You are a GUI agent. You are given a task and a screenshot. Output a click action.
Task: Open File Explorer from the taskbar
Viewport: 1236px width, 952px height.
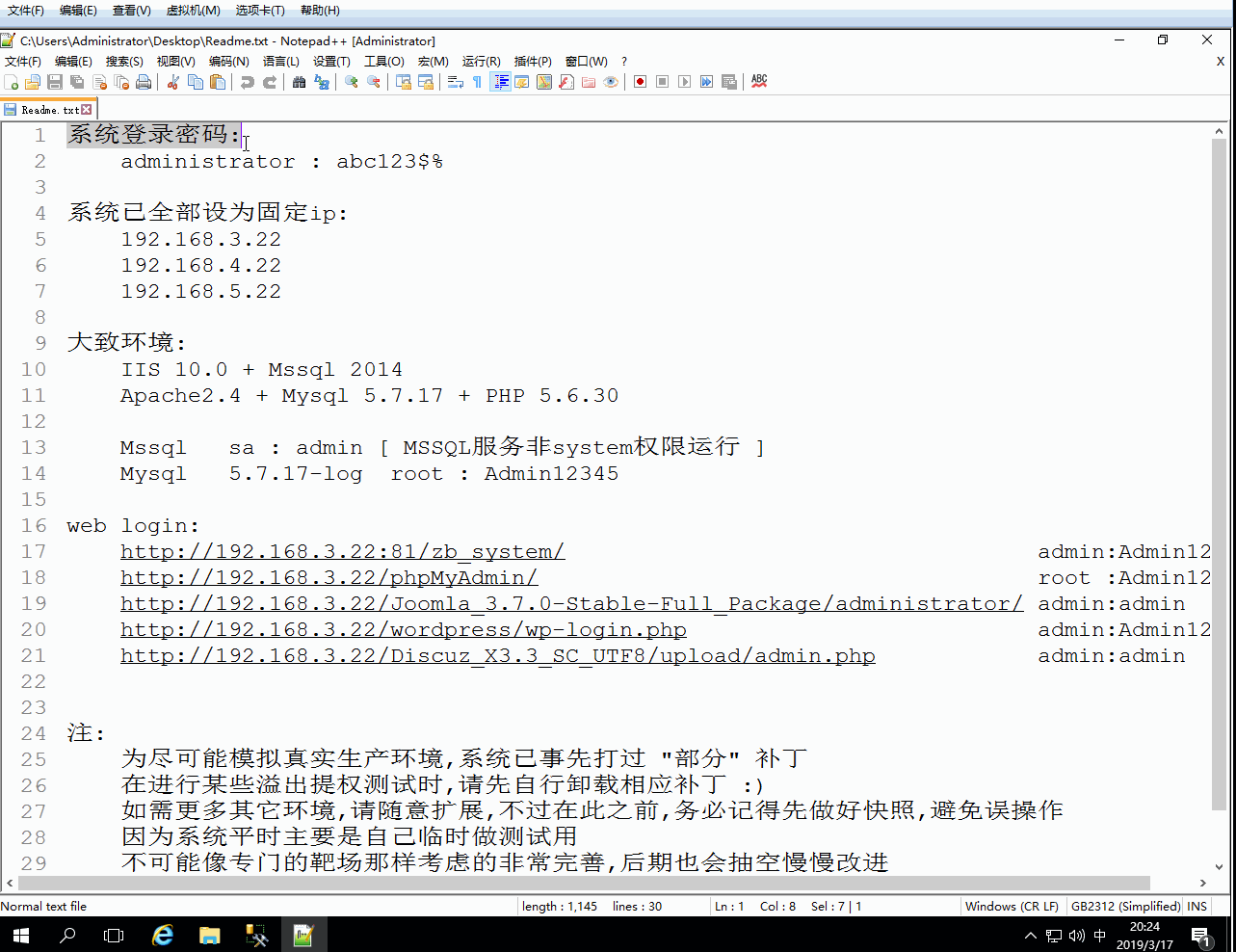[x=209, y=935]
